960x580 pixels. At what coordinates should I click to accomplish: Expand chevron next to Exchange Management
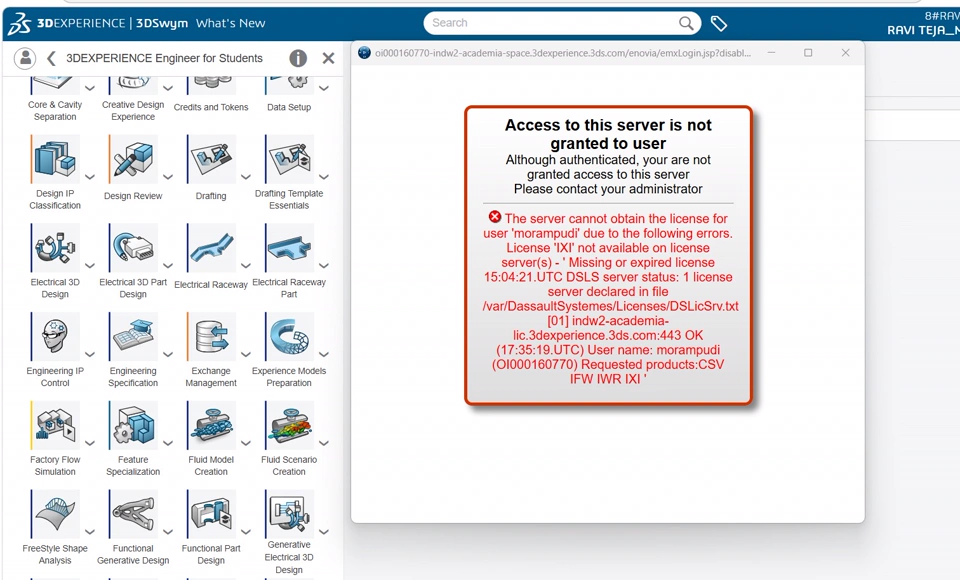click(x=246, y=355)
